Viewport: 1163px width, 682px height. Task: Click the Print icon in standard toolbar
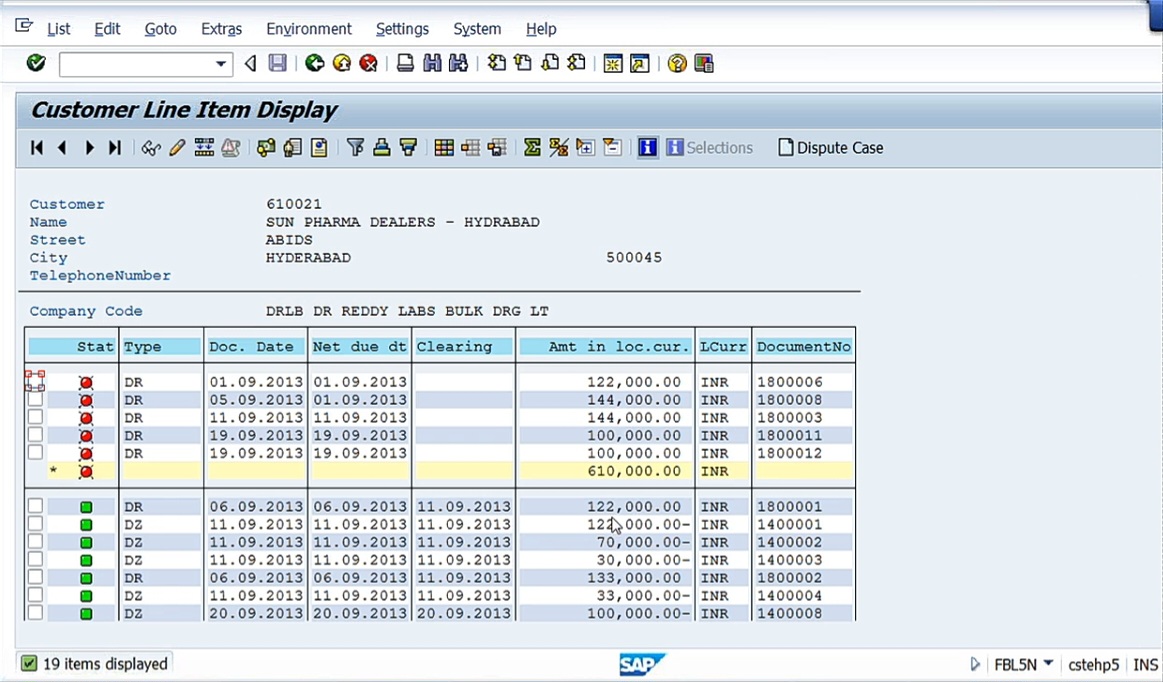pyautogui.click(x=405, y=63)
